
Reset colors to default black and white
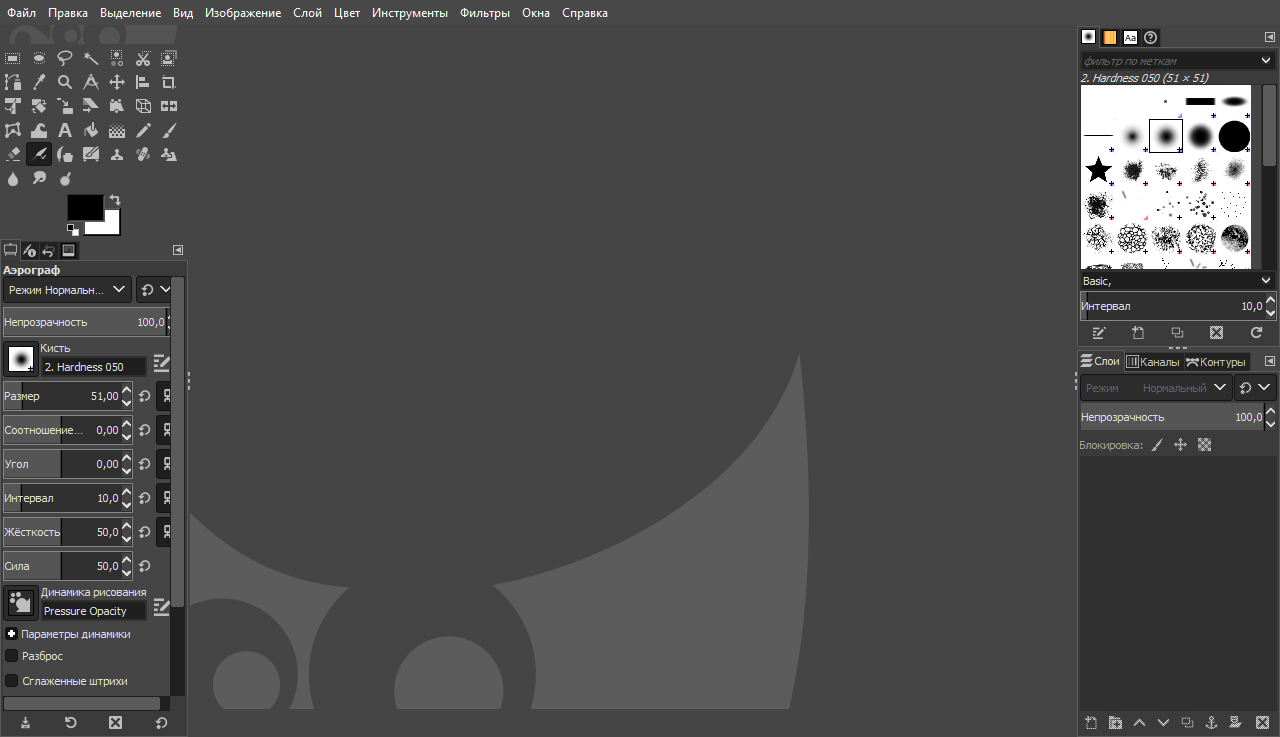pyautogui.click(x=73, y=230)
